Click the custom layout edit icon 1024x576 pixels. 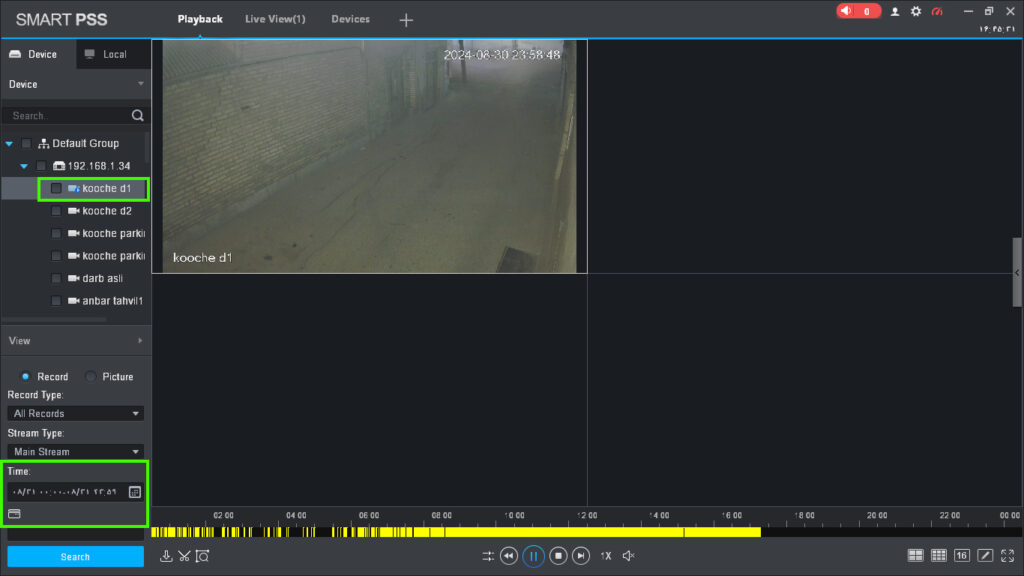pyautogui.click(x=985, y=555)
